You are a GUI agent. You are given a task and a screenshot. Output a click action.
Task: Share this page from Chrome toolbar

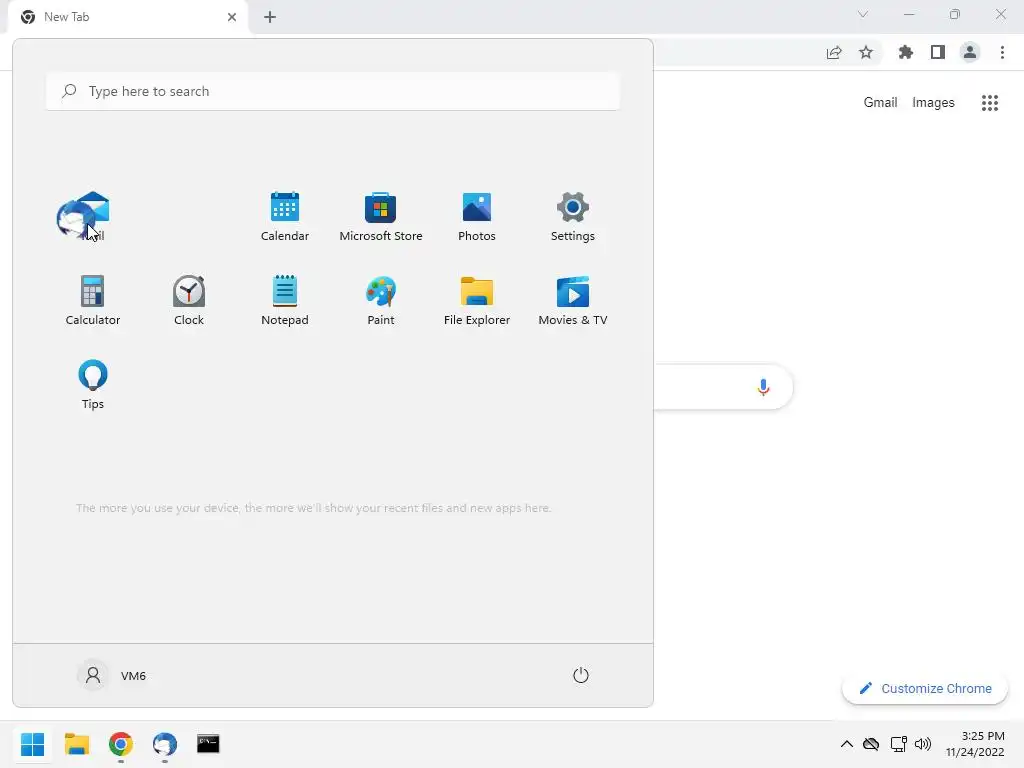tap(834, 52)
